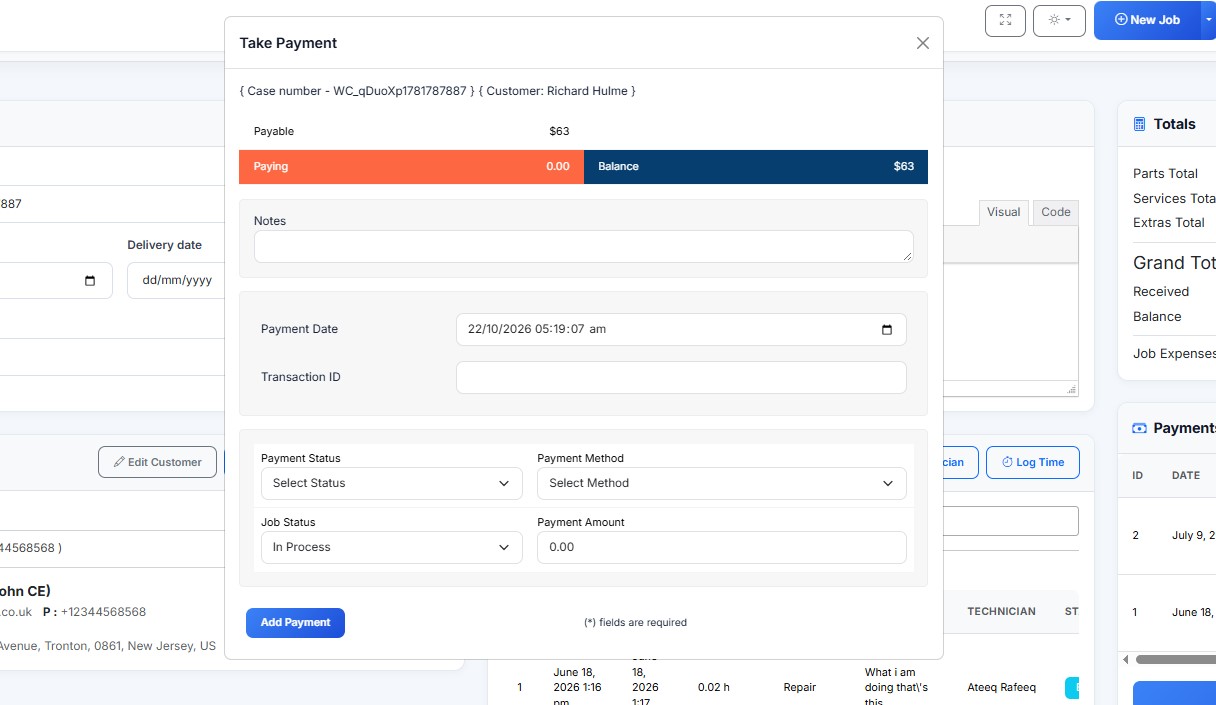Click the Delivery date field
This screenshot has width=1216, height=705.
pyautogui.click(x=175, y=280)
